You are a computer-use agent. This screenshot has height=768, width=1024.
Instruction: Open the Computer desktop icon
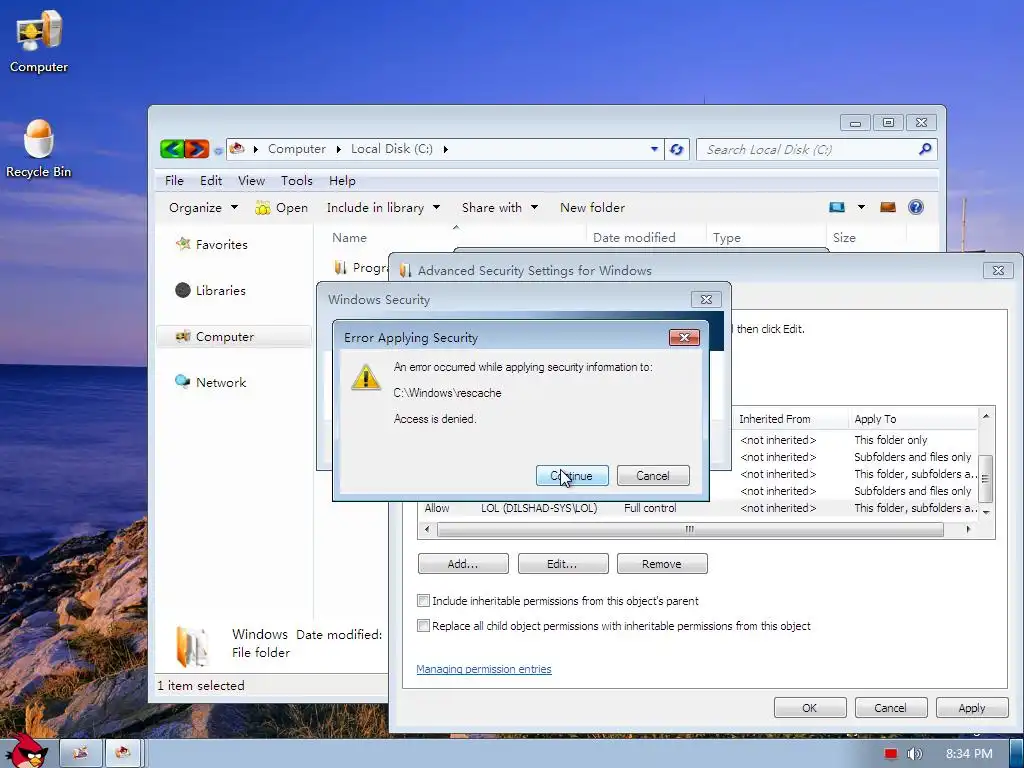(39, 40)
